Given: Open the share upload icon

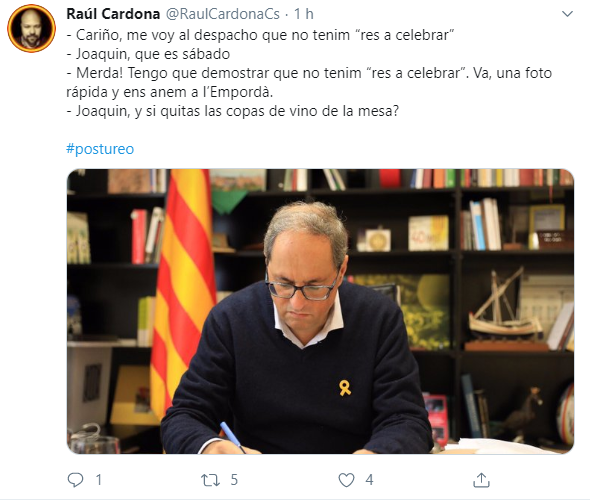Looking at the screenshot, I should pos(481,480).
